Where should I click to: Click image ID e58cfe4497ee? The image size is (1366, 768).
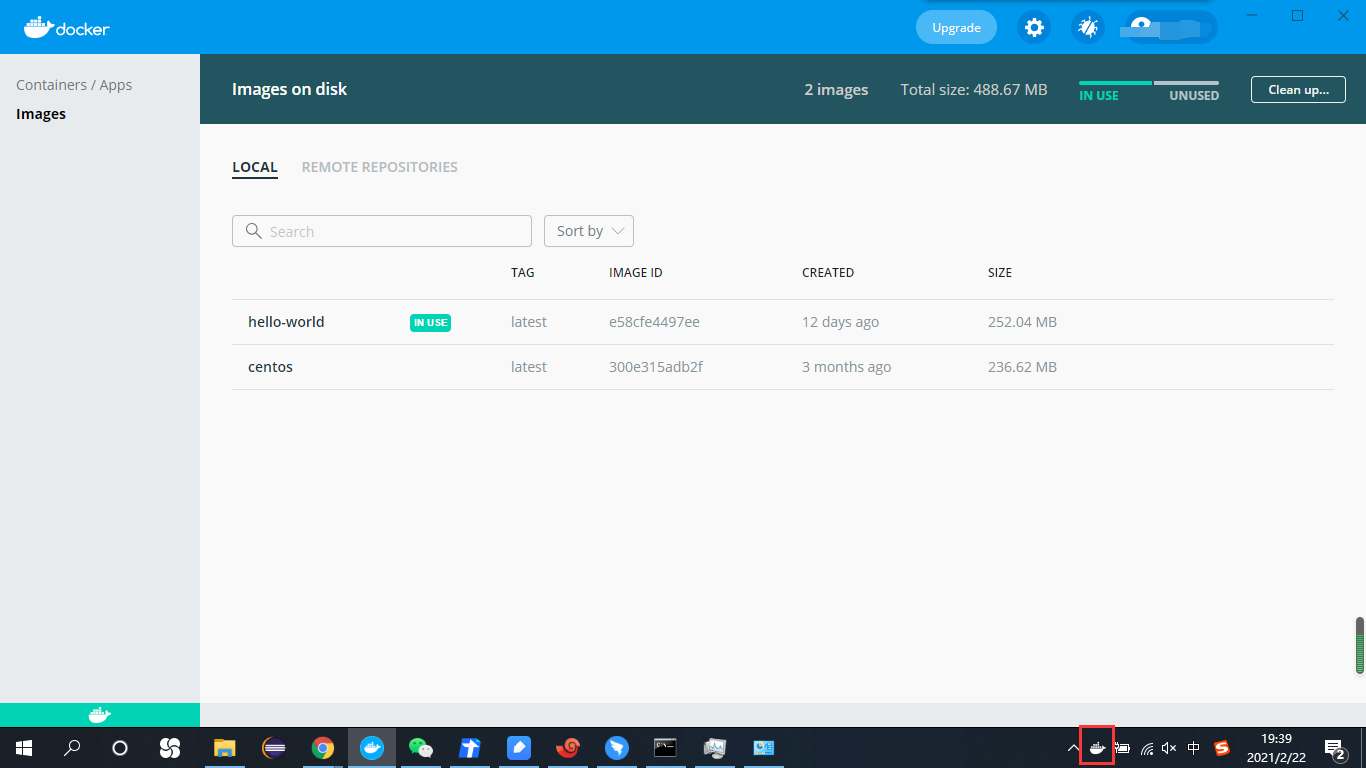(654, 322)
